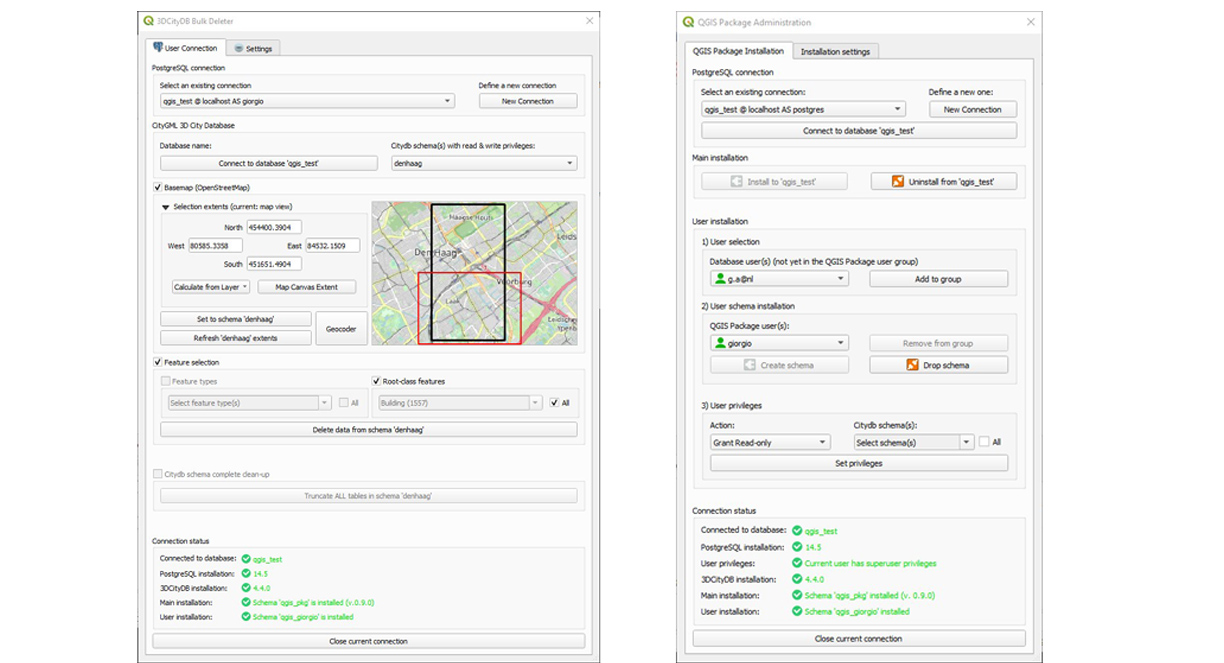Toggle All checkbox beside Select feature type(s)
Image resolution: width=1224 pixels, height=663 pixels.
[343, 403]
